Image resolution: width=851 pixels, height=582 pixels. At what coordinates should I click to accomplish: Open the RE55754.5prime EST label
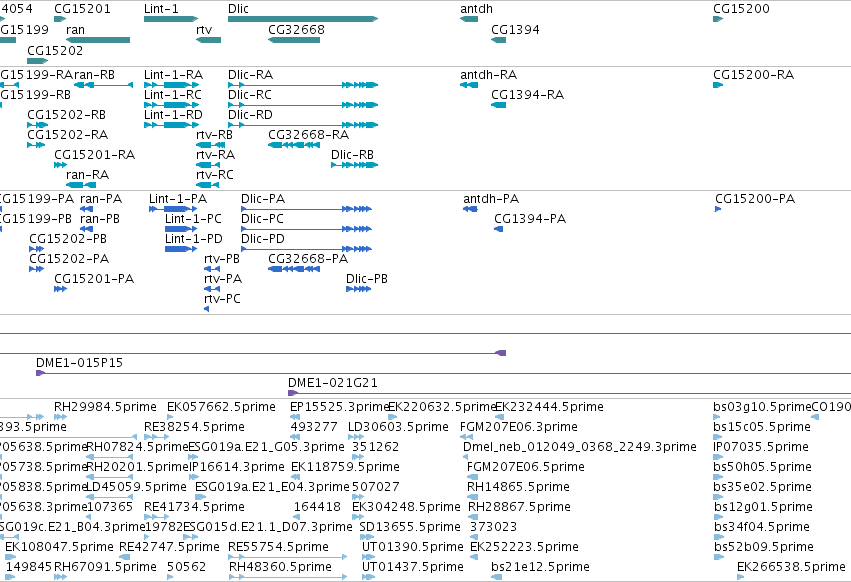click(278, 547)
